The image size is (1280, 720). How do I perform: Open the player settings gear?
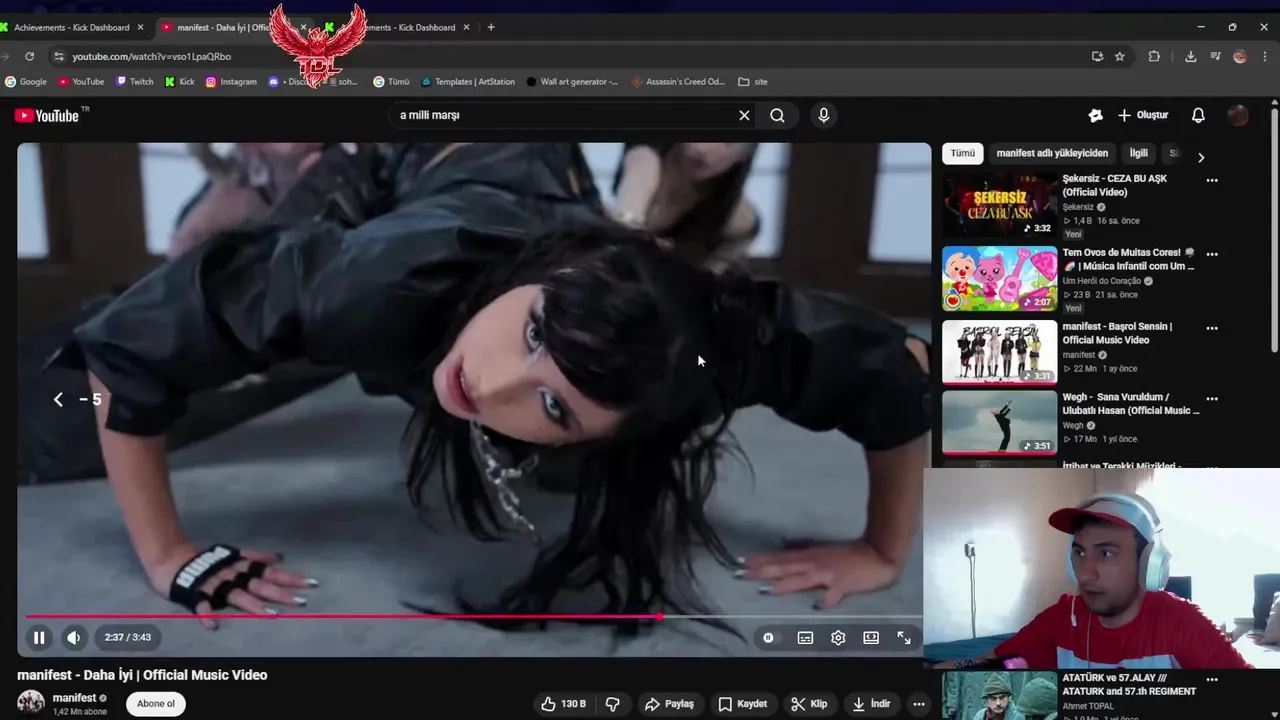pos(838,637)
